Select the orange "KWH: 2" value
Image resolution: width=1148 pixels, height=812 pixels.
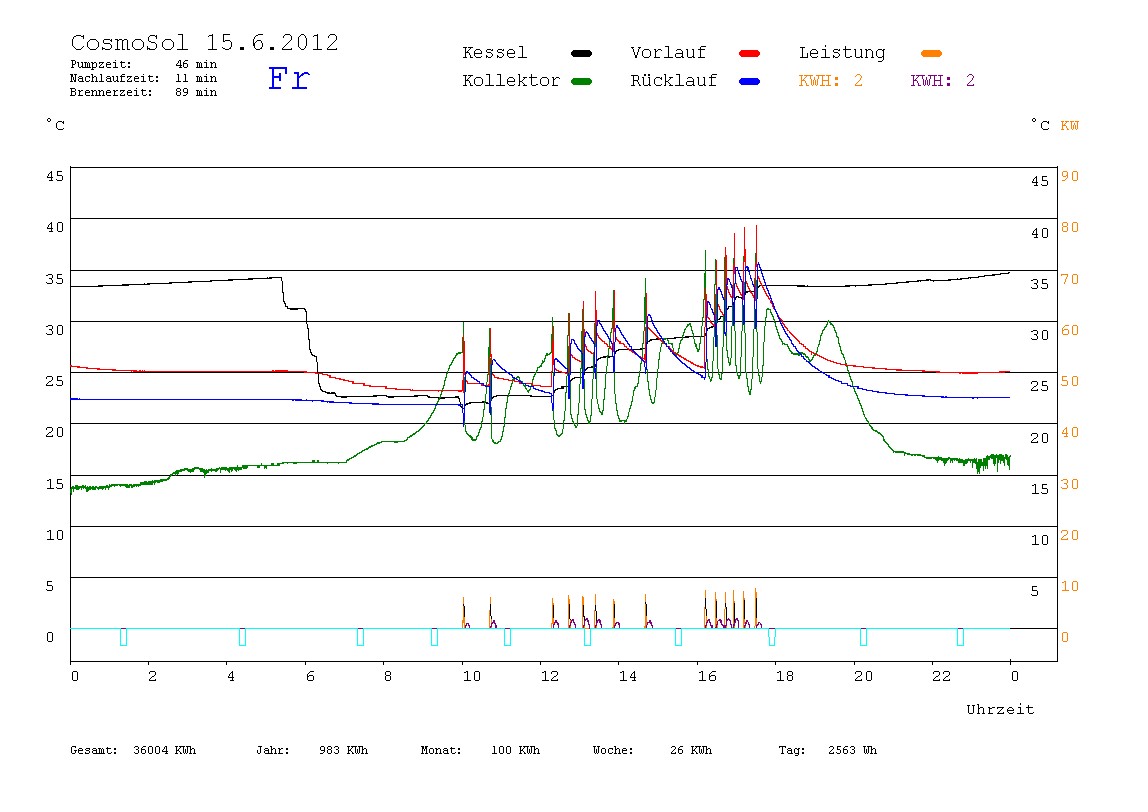click(831, 81)
